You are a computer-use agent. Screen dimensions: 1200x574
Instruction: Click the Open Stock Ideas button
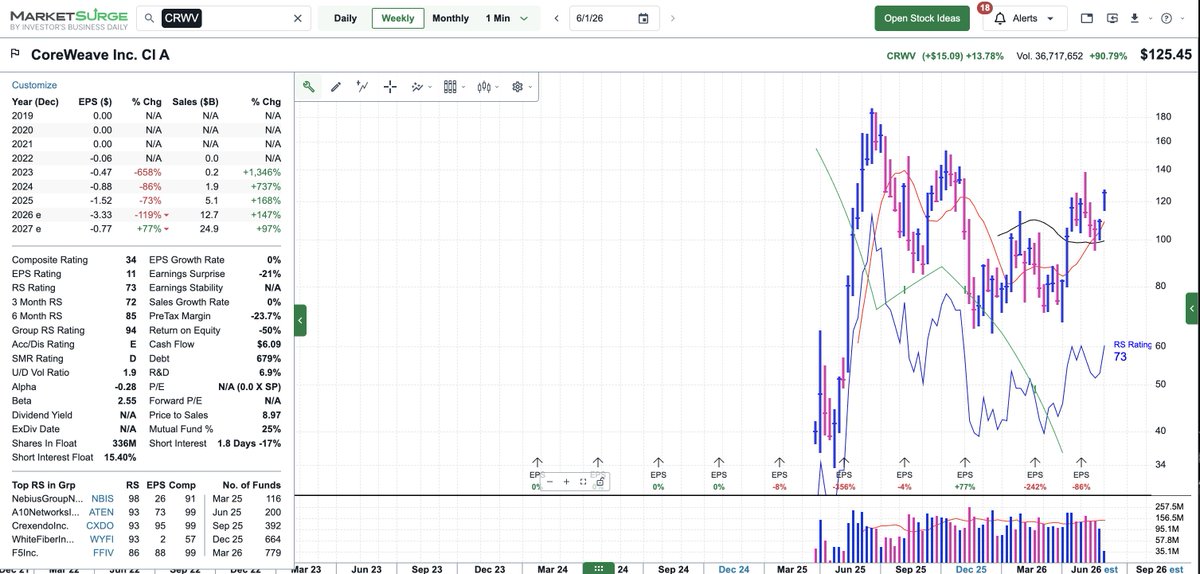(x=921, y=18)
